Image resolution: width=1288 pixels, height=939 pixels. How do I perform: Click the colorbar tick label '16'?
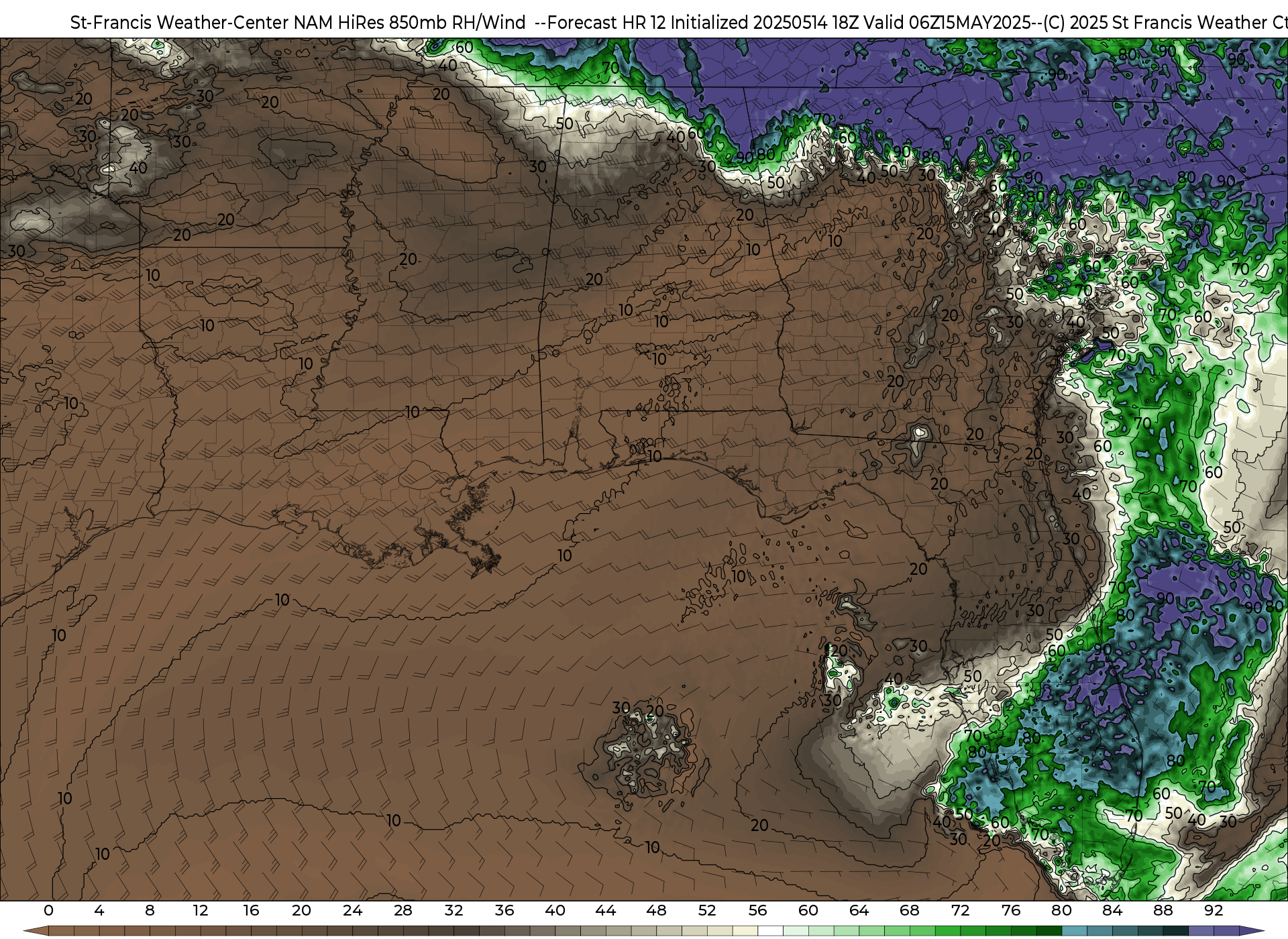pyautogui.click(x=251, y=910)
